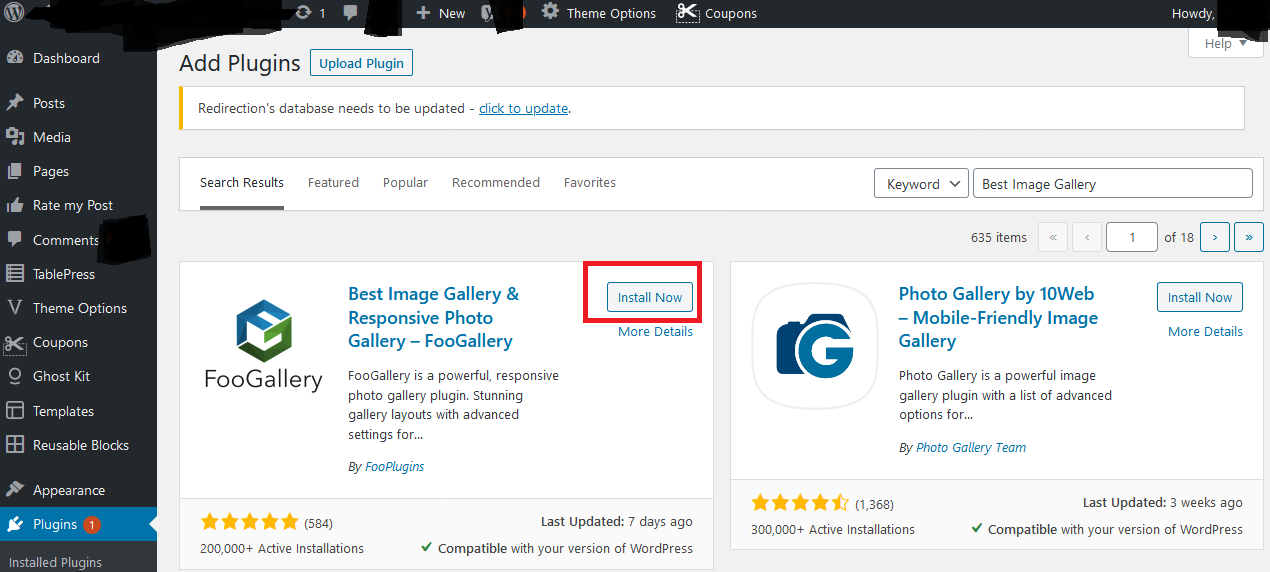Click the TablePress table icon
1270x572 pixels.
[15, 274]
